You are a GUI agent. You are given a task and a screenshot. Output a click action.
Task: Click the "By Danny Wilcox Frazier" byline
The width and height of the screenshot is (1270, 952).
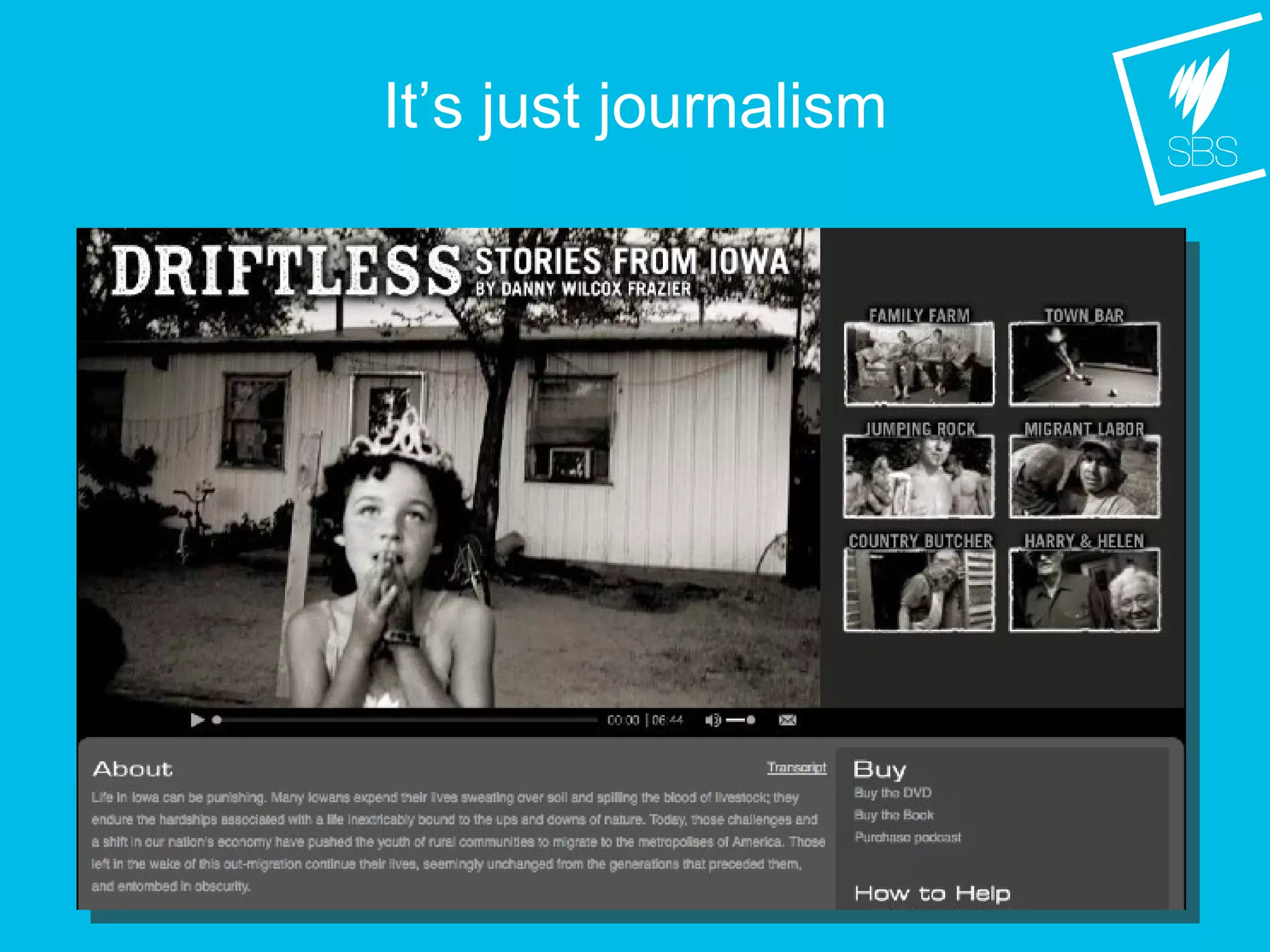pyautogui.click(x=583, y=289)
